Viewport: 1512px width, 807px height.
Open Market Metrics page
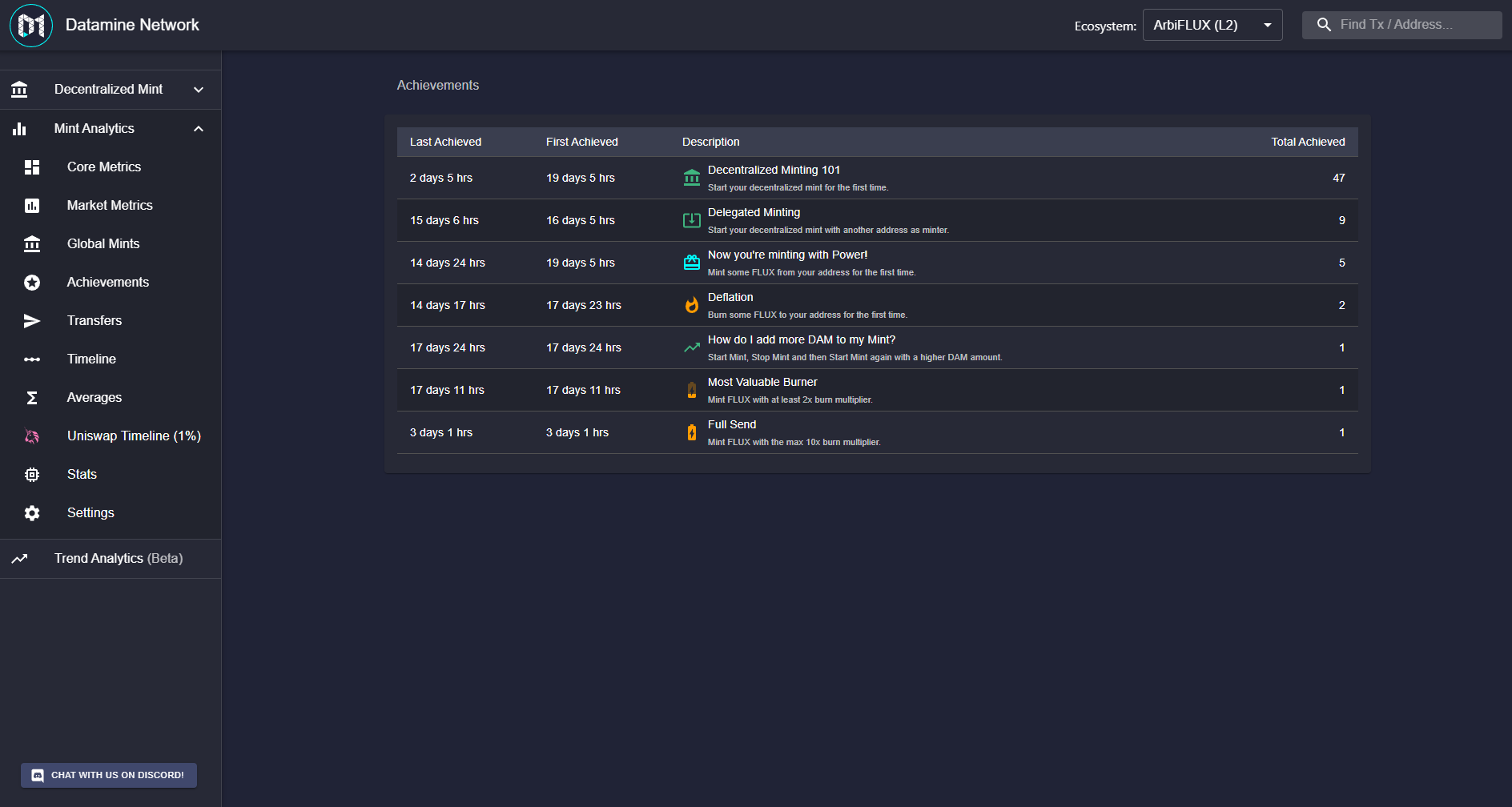pyautogui.click(x=111, y=205)
